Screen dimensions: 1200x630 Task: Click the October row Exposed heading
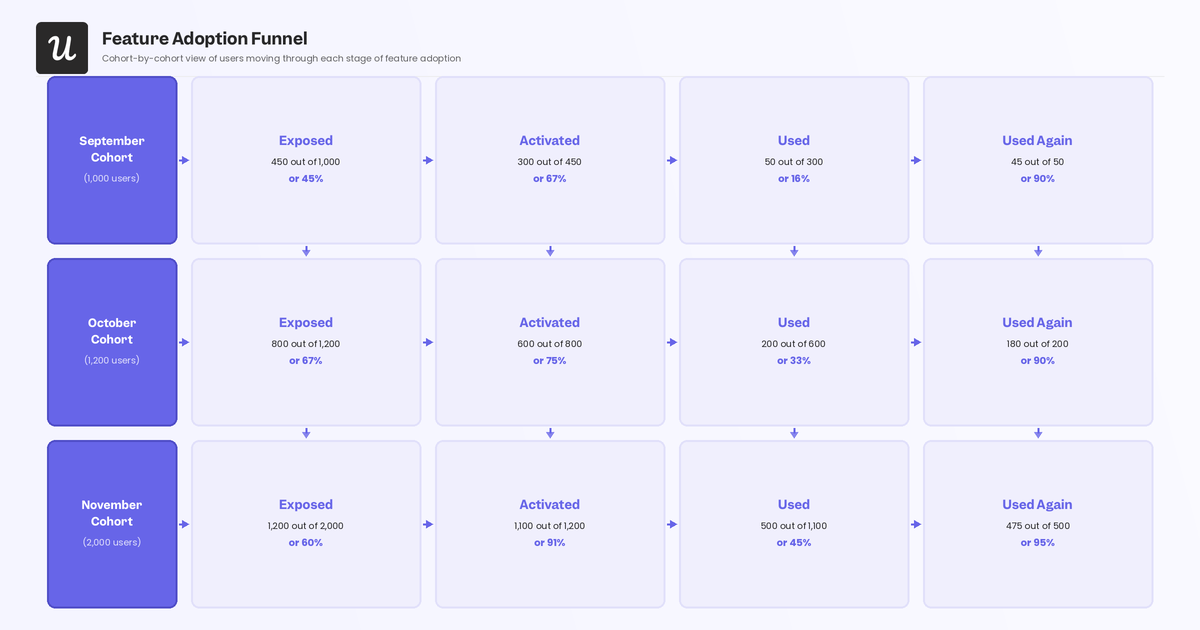(306, 323)
